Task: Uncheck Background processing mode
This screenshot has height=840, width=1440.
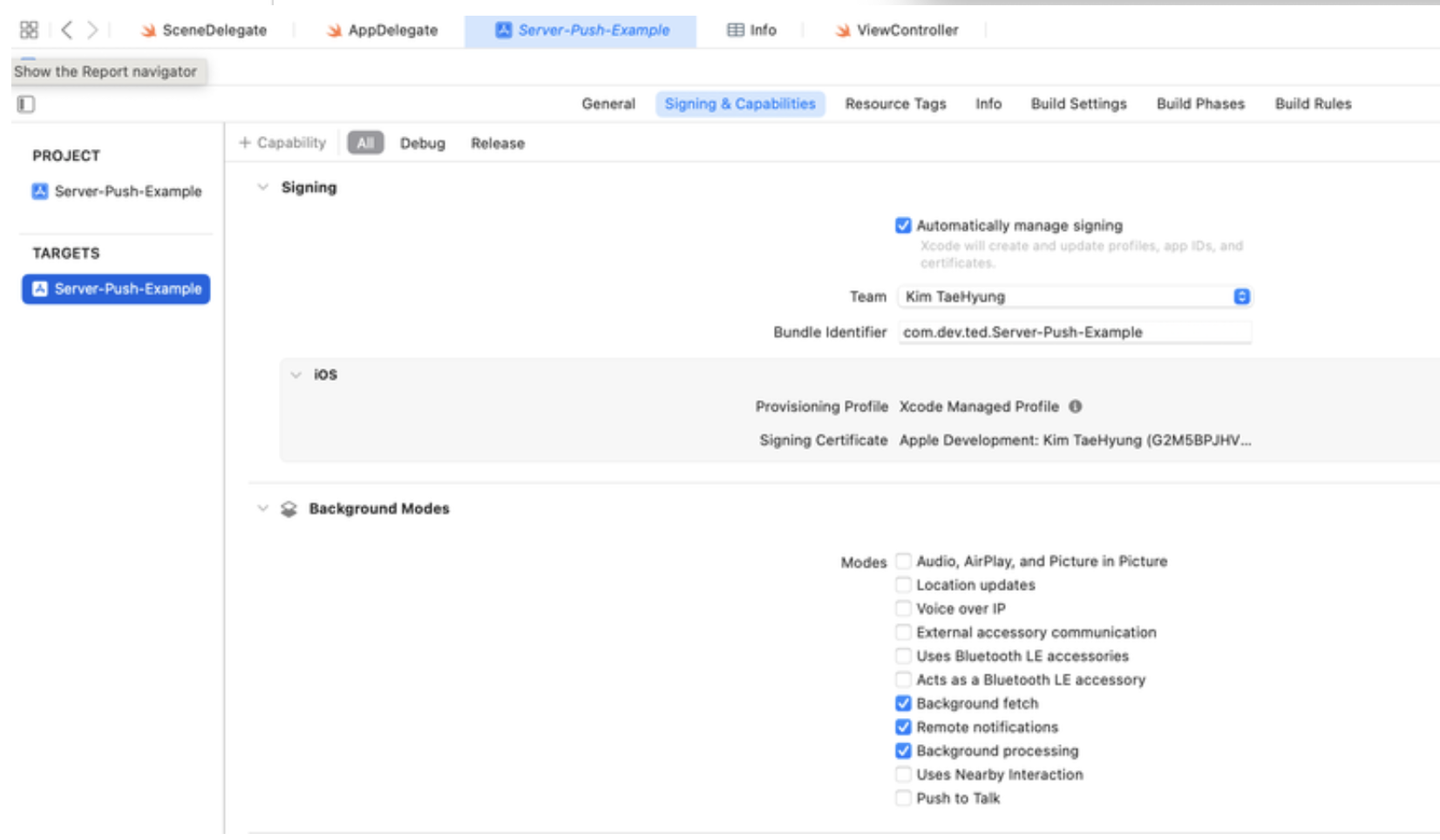Action: (x=903, y=750)
